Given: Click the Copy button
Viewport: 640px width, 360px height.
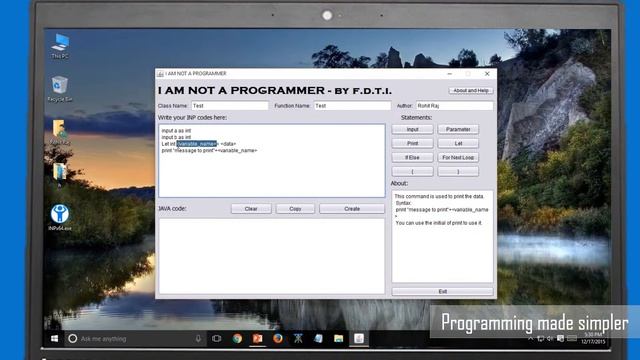Looking at the screenshot, I should (295, 209).
